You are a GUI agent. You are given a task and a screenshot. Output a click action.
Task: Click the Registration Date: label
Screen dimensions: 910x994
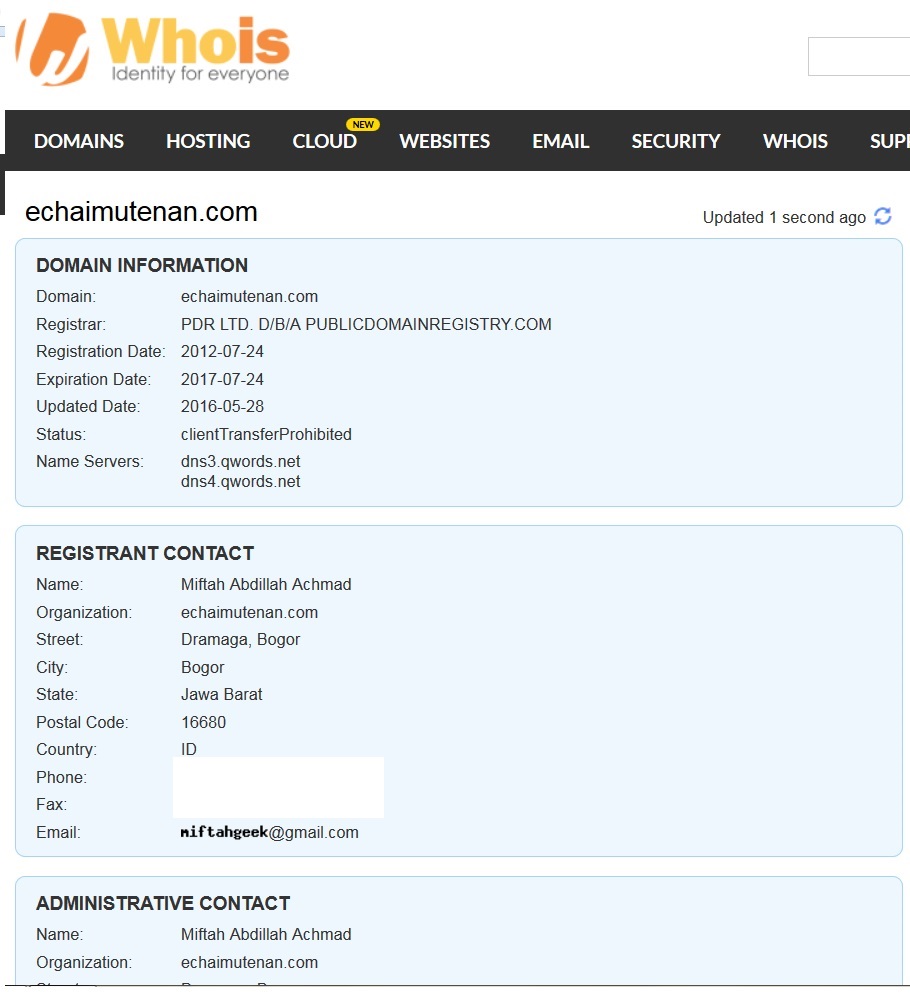pyautogui.click(x=100, y=351)
